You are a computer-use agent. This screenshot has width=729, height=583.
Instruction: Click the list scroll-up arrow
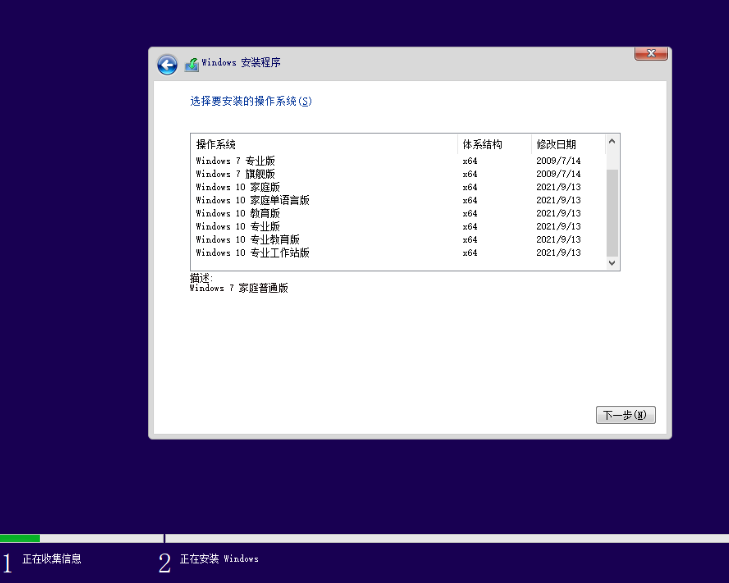612,141
